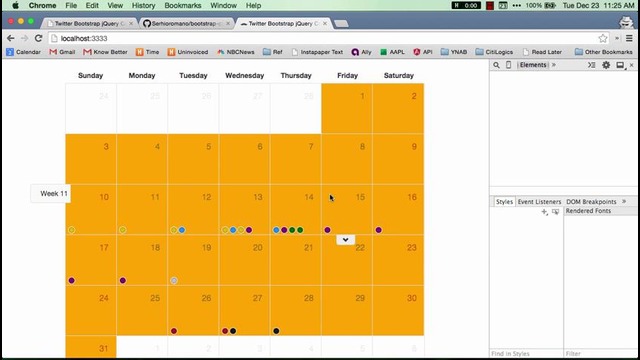Open the CitiLogics bookmarks folder

point(494,52)
